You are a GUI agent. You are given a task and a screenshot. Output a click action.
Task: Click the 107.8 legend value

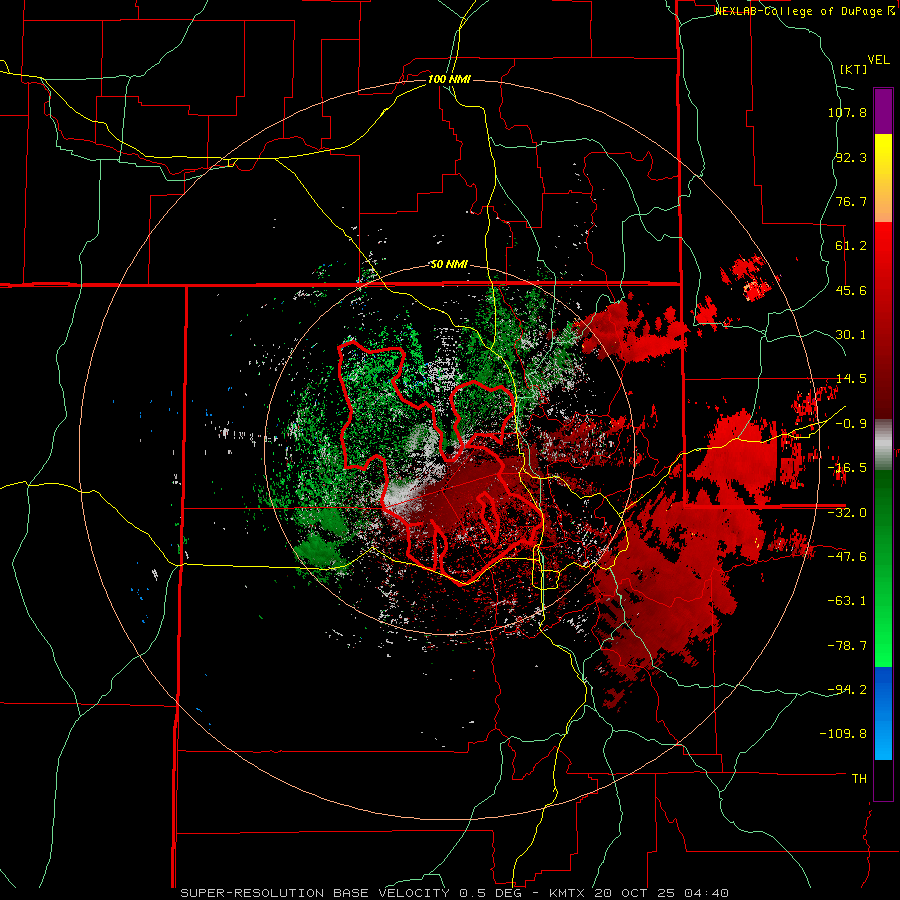tap(847, 112)
